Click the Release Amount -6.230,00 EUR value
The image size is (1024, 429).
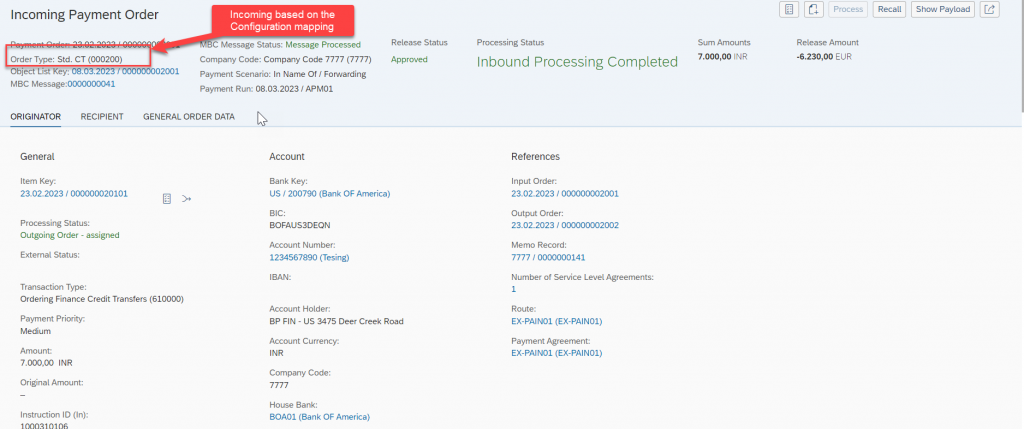pyautogui.click(x=824, y=57)
